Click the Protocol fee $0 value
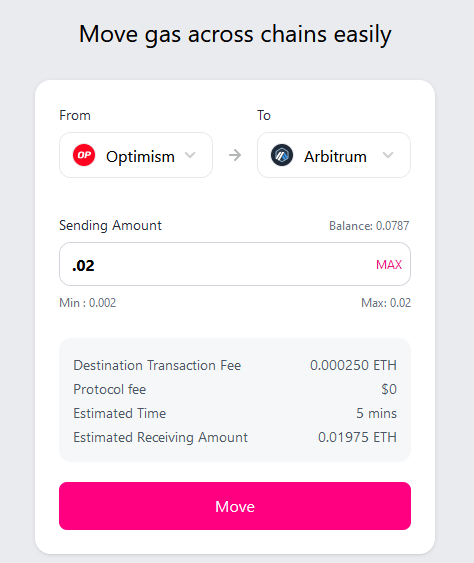 tap(389, 390)
